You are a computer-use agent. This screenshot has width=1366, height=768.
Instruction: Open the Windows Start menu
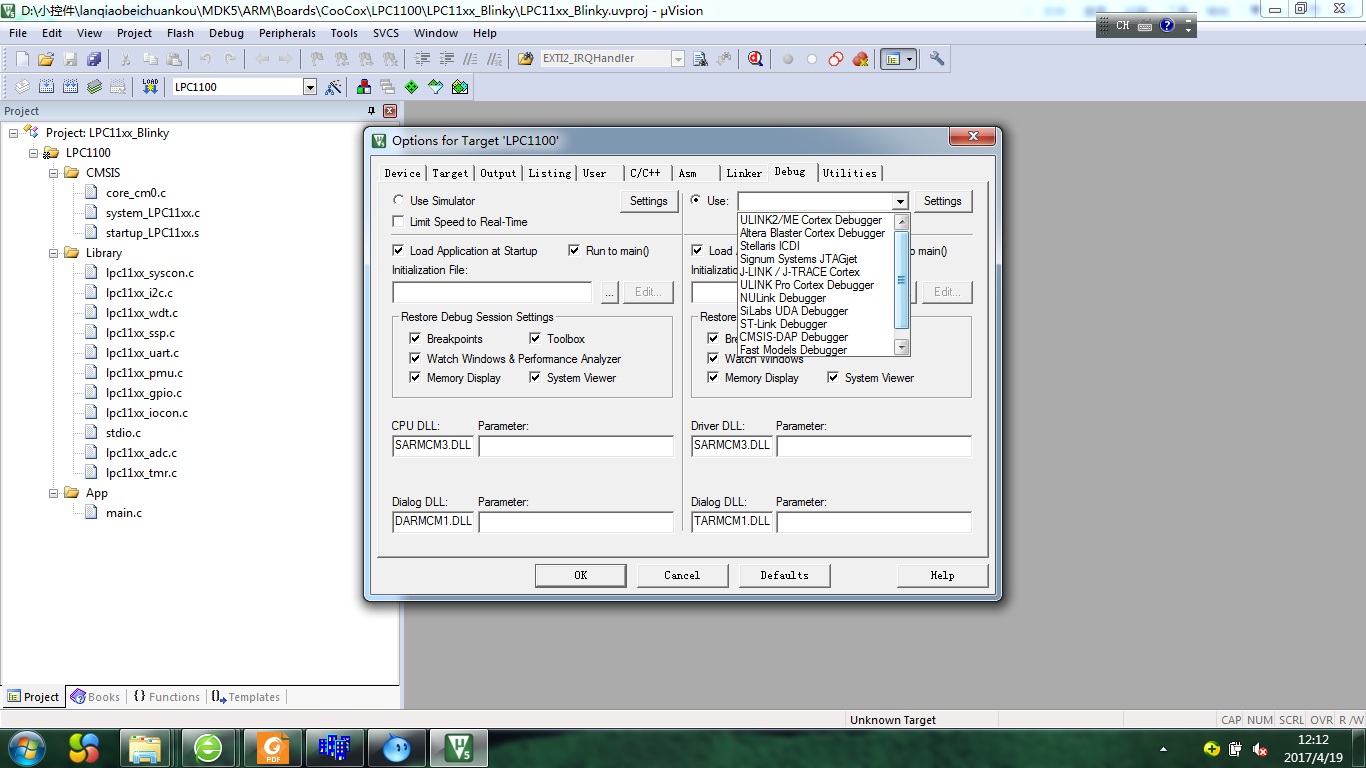pyautogui.click(x=25, y=747)
